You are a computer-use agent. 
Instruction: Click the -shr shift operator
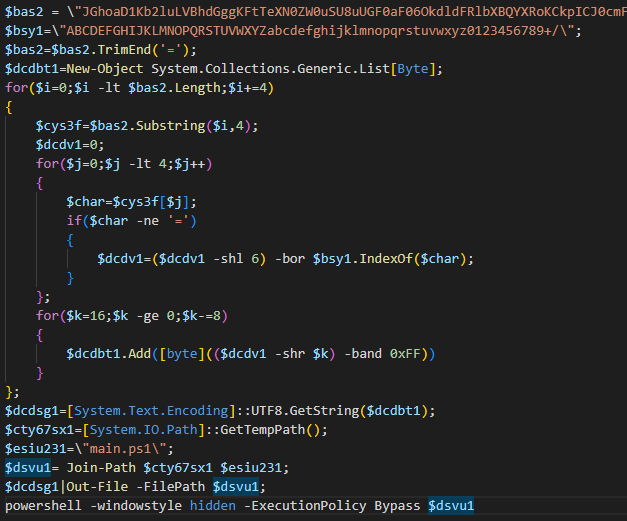click(290, 354)
